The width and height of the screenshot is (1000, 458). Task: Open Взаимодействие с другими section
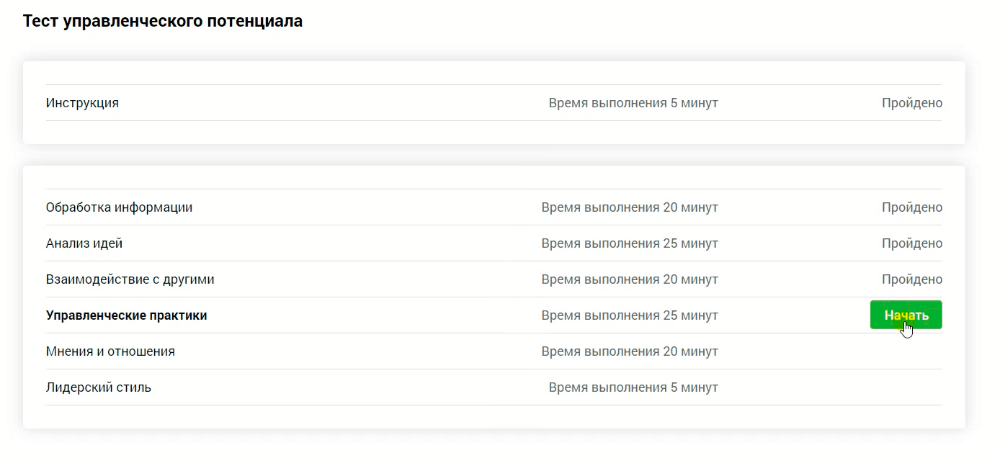pos(130,280)
